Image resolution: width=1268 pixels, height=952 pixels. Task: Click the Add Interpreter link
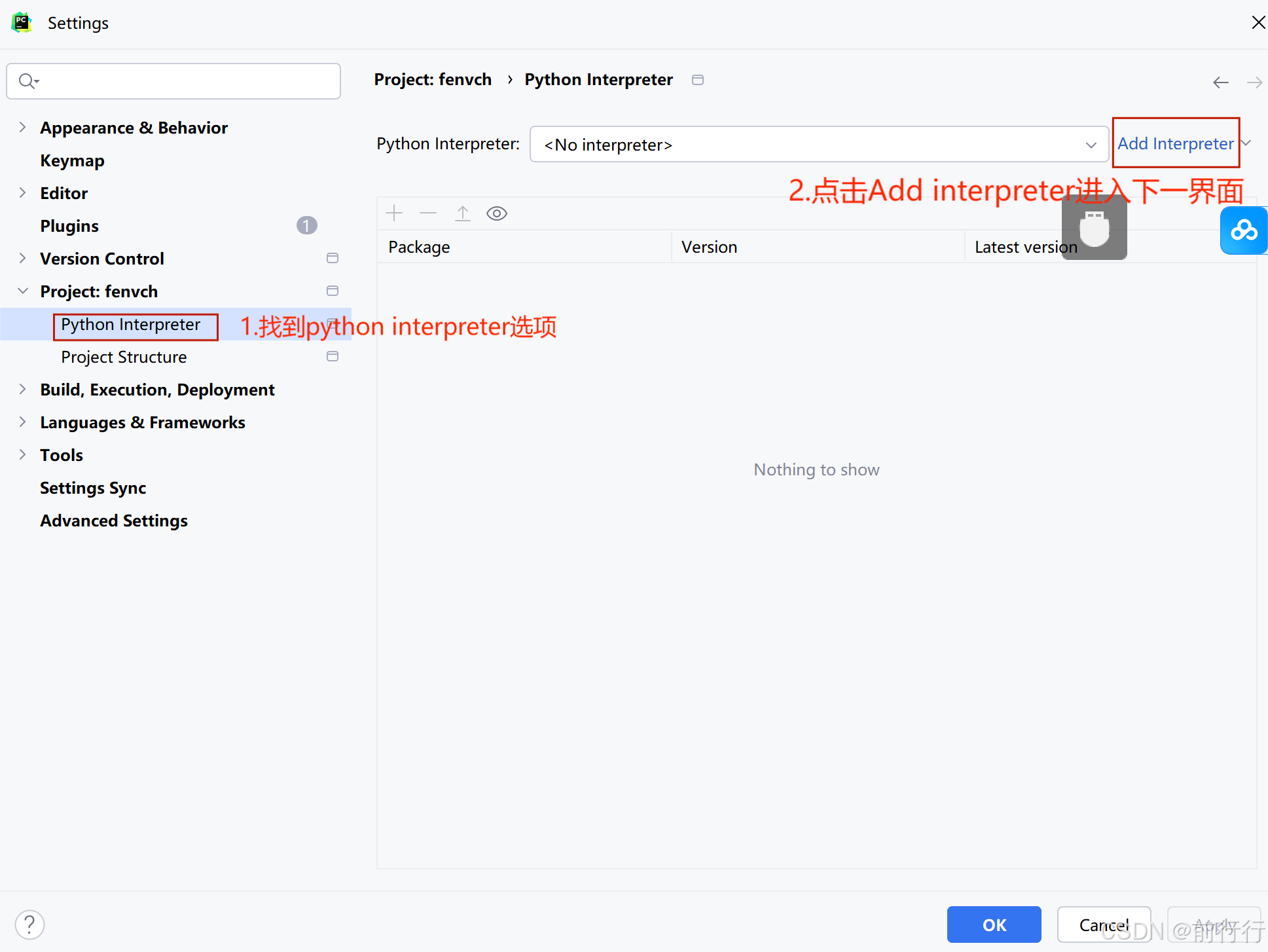coord(1175,143)
